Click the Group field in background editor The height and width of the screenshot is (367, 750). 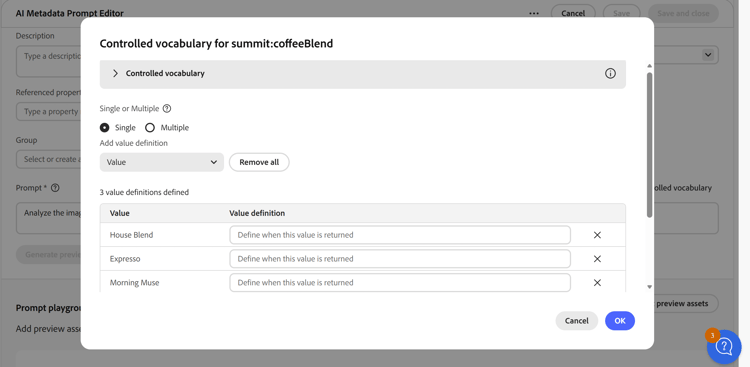point(48,159)
